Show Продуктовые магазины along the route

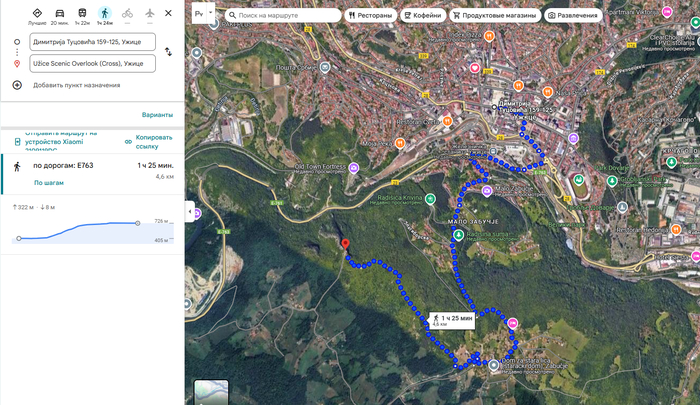494,16
